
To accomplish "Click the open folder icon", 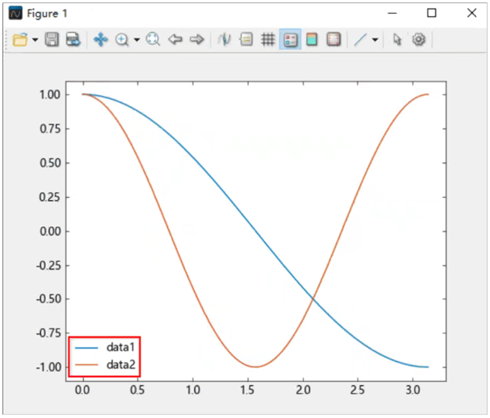I will point(20,40).
